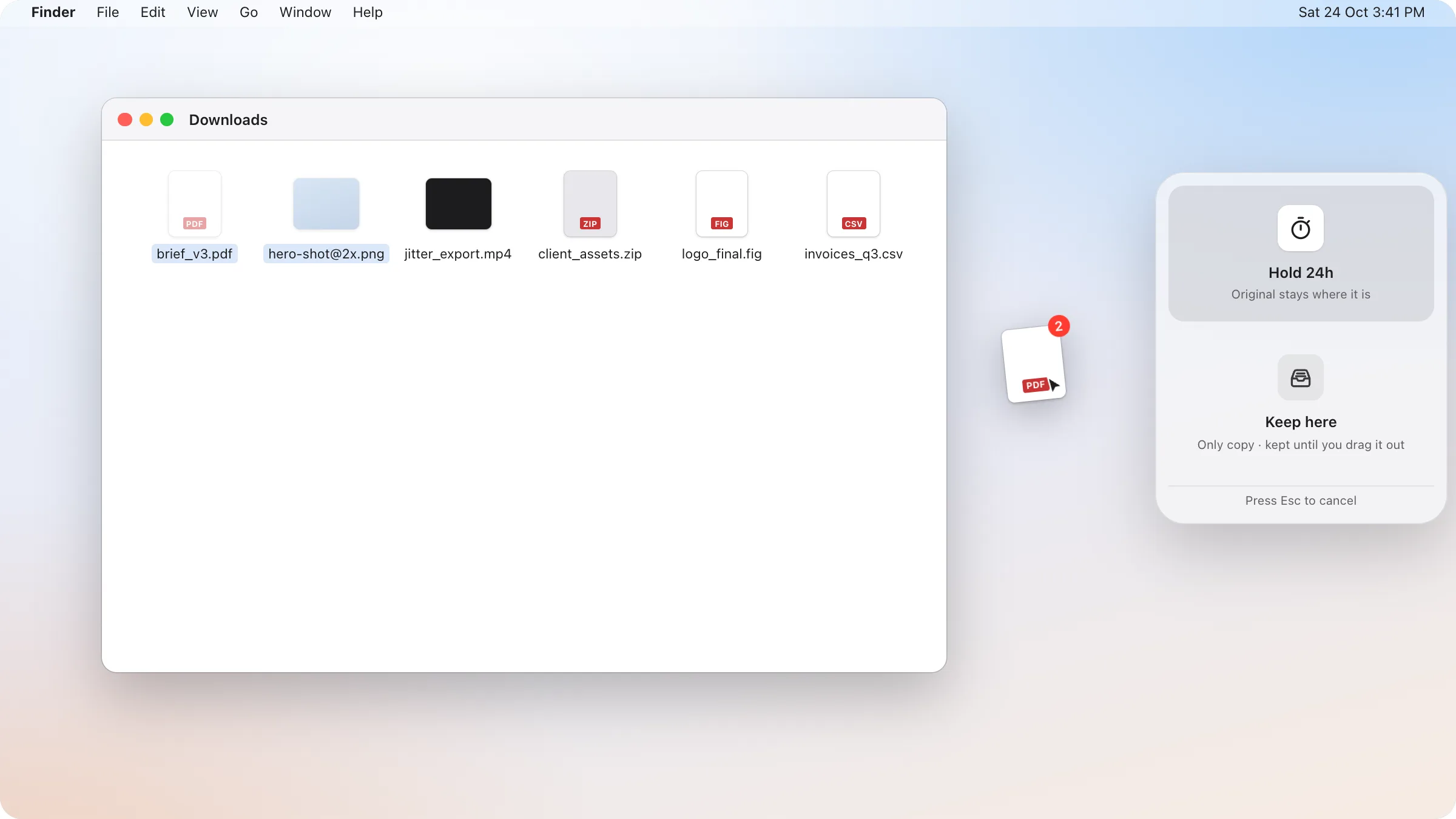Select the brief_v3.pdf file icon
1456x819 pixels.
point(195,204)
